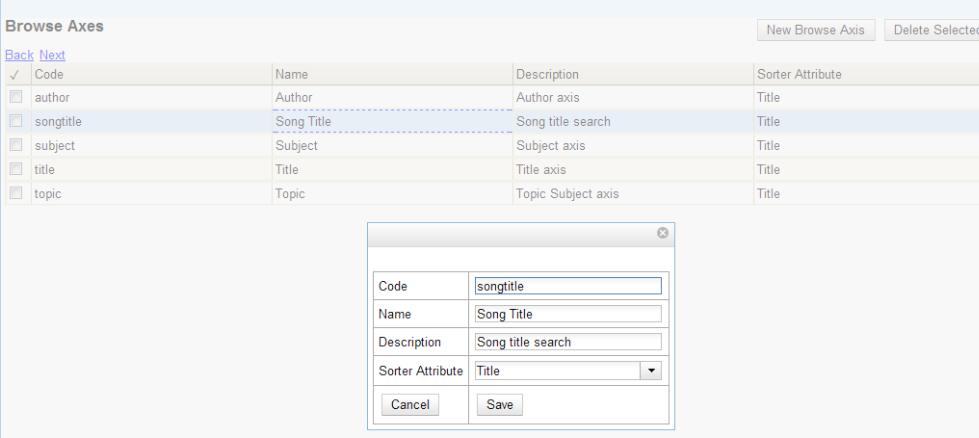Check the subject row checkbox
Viewport: 979px width, 438px height.
[x=16, y=146]
